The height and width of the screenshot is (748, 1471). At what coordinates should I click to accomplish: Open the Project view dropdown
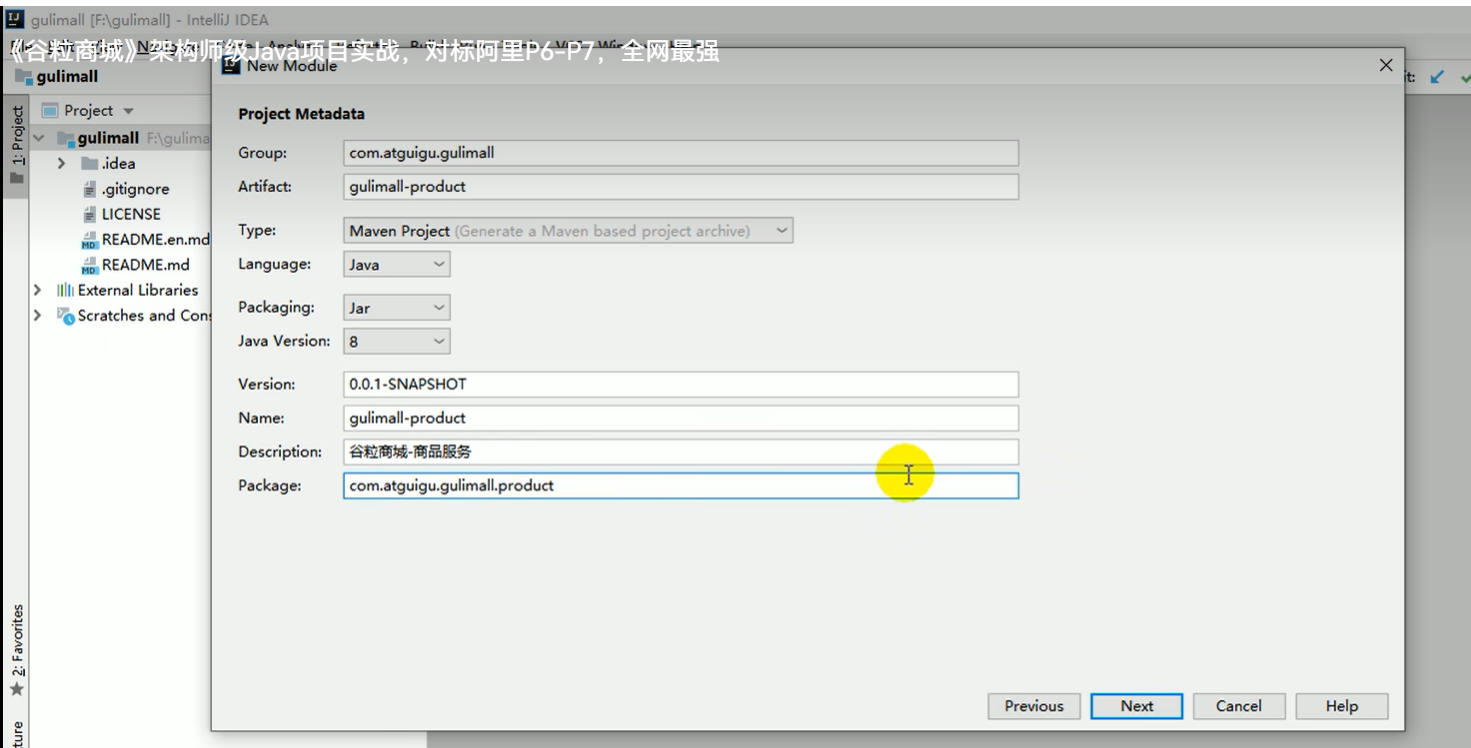[128, 111]
